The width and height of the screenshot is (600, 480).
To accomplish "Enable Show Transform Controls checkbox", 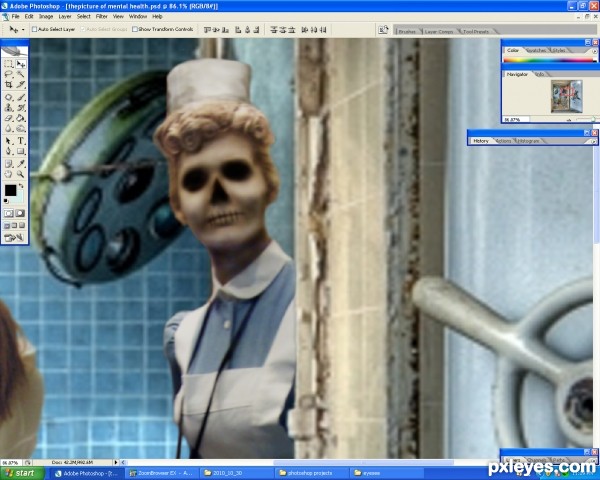I will point(135,29).
